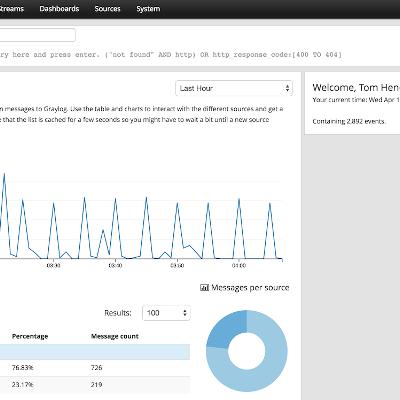400x400 pixels.
Task: Click the 01:00 time axis label
Action: [239, 266]
